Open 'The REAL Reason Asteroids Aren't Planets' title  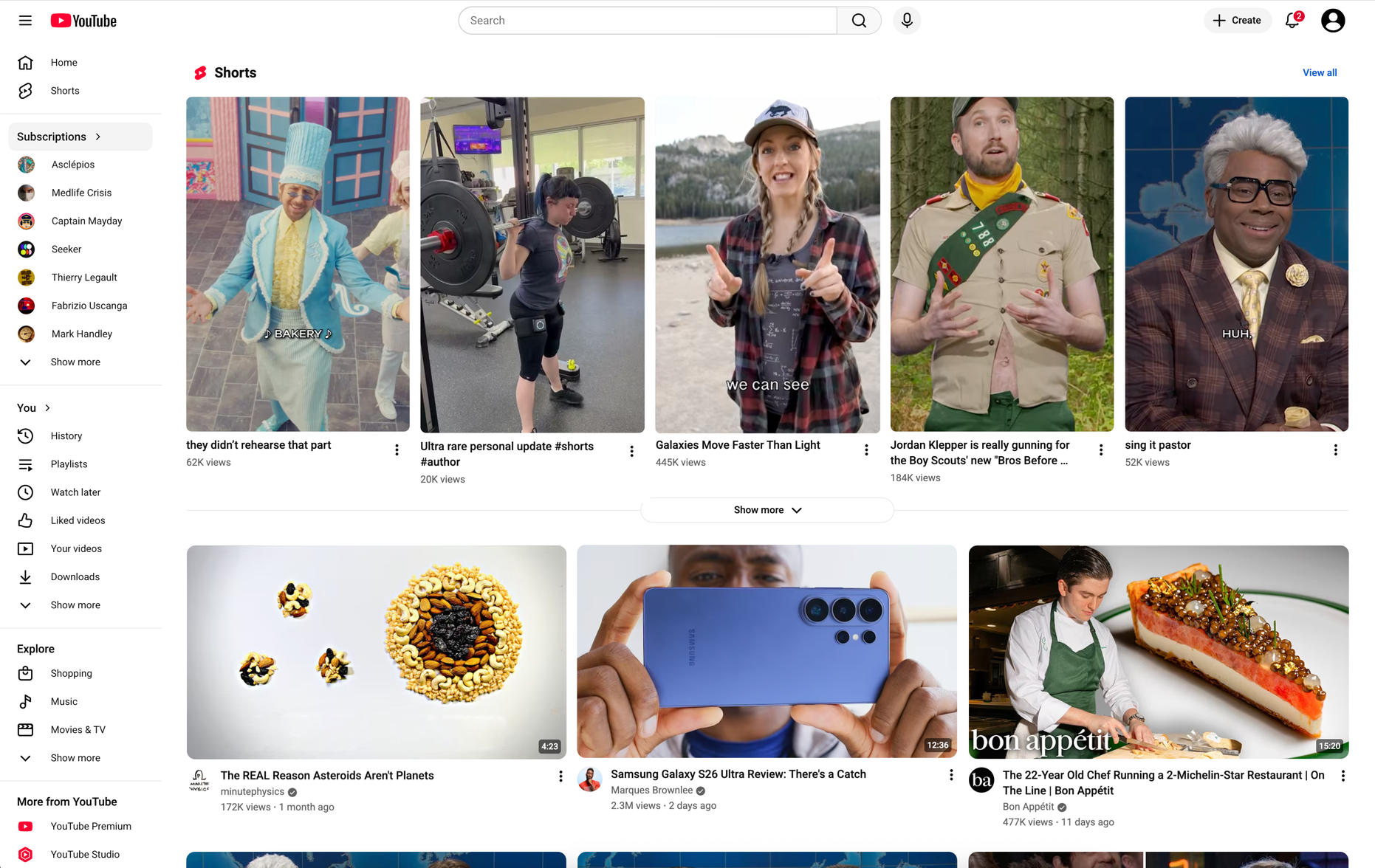pyautogui.click(x=327, y=776)
